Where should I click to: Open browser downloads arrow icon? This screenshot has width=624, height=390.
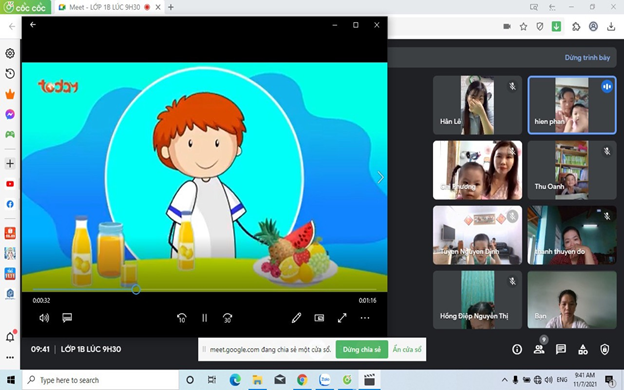point(611,27)
